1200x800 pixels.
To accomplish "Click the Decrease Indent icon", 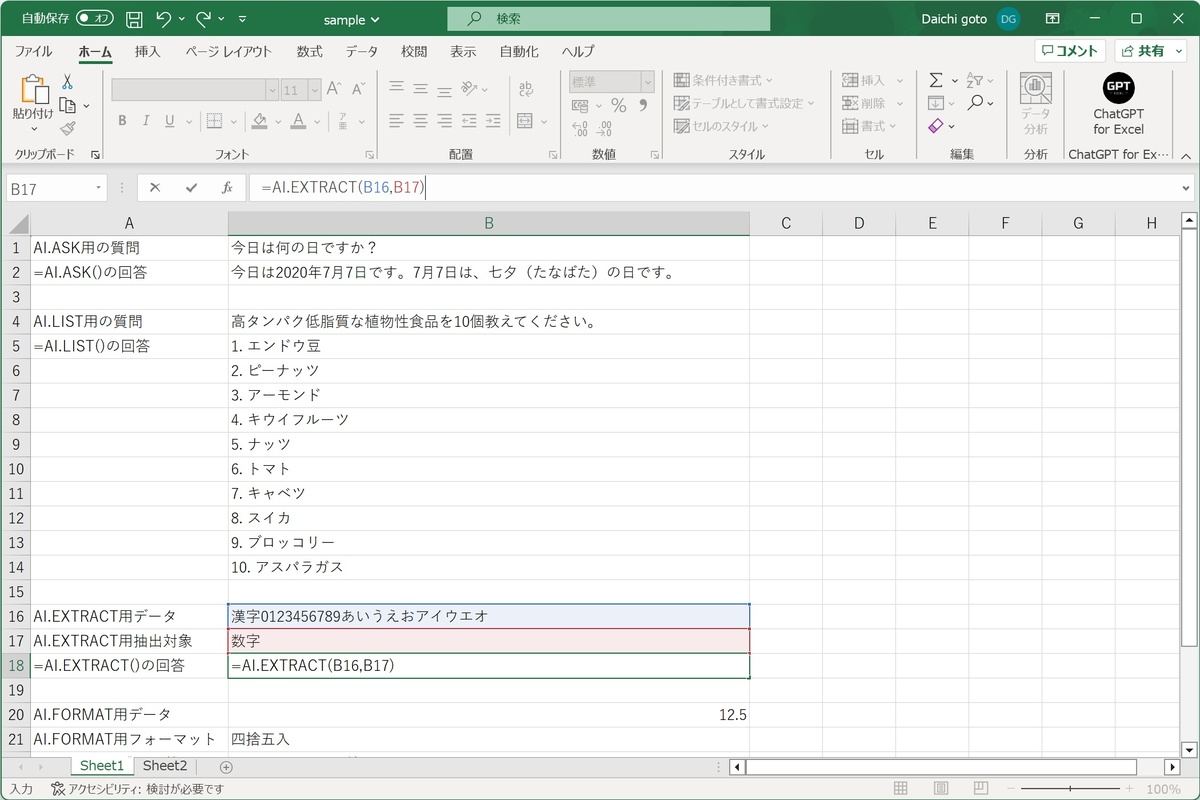I will click(469, 121).
